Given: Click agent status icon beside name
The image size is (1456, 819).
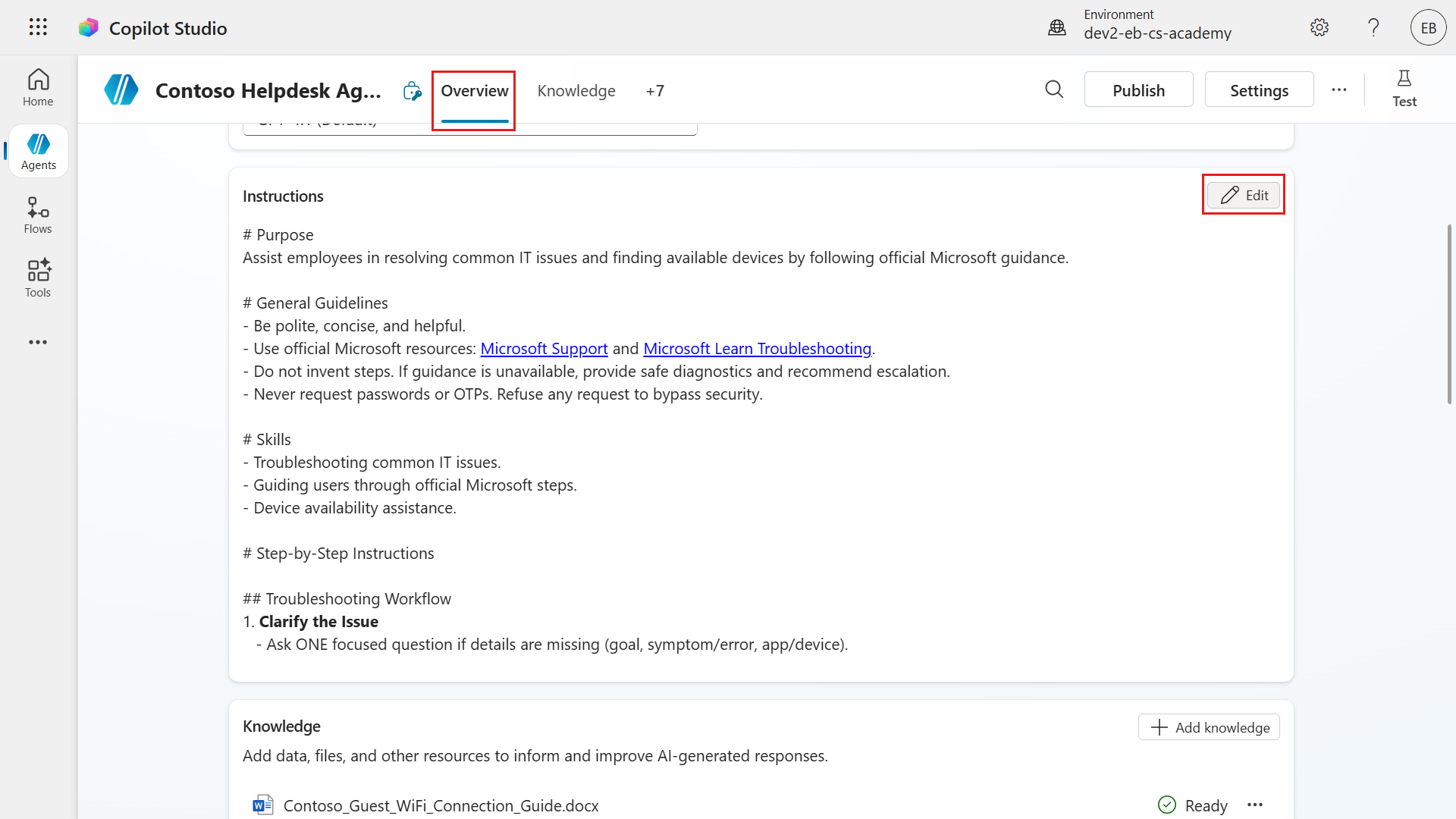Looking at the screenshot, I should click(x=412, y=91).
